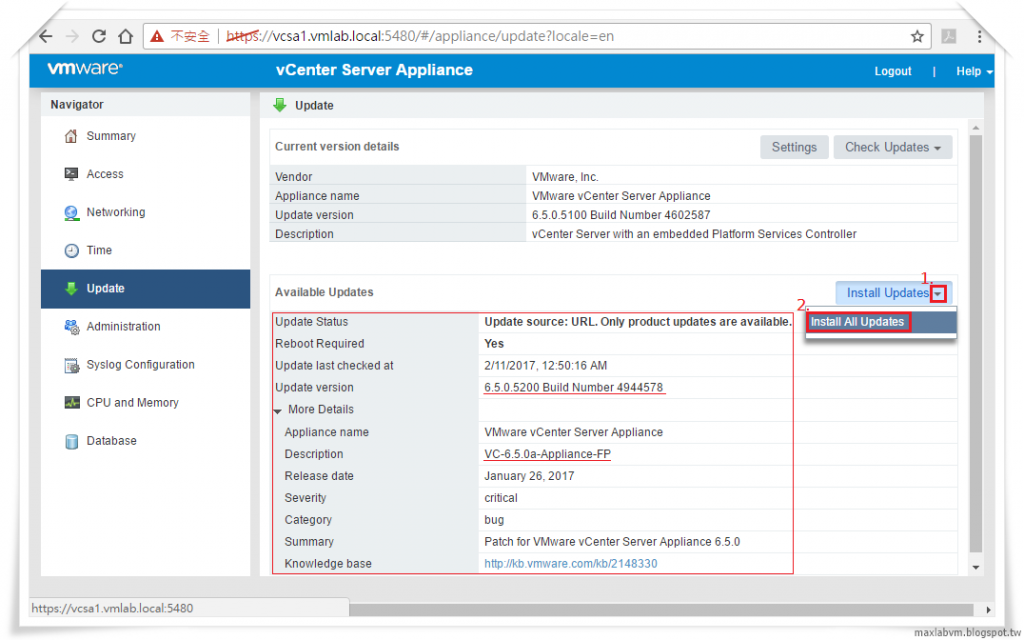Screen dimensions: 1024x640
Task: Click 'Update source: URL' status text
Action: tap(637, 322)
